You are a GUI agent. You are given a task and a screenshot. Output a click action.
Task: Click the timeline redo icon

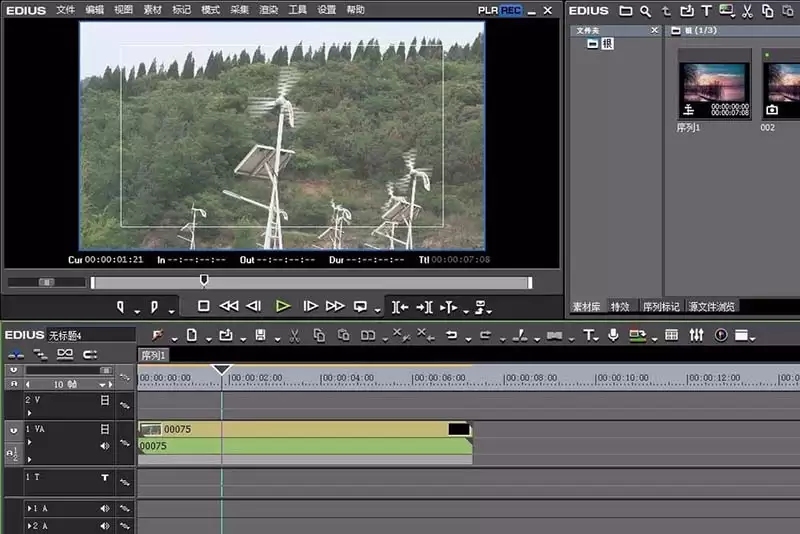[x=485, y=335]
